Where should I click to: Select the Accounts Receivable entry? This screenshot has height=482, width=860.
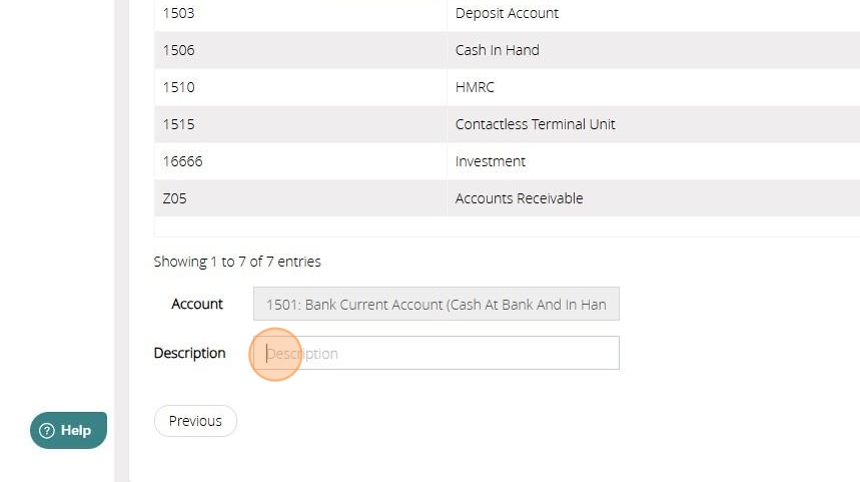tap(519, 198)
